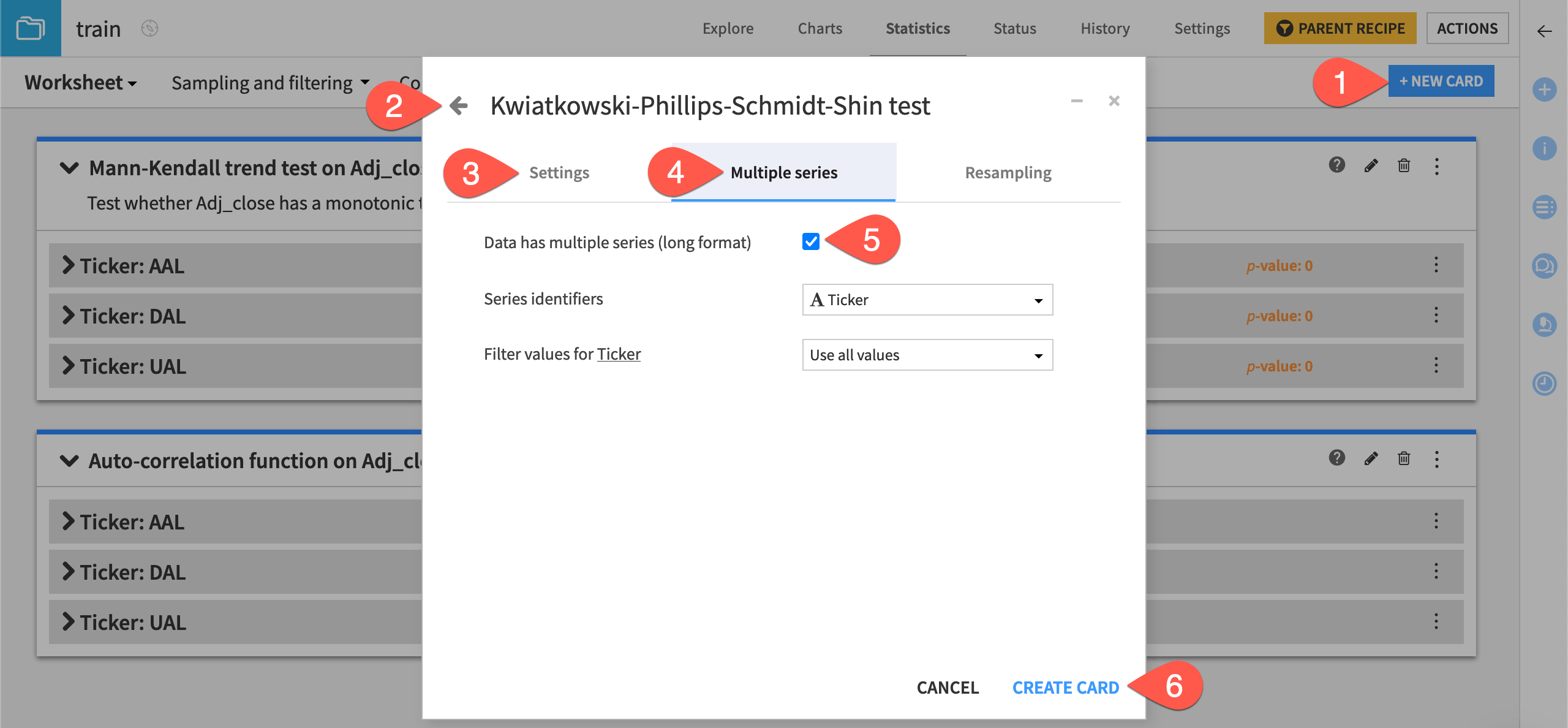The image size is (1568, 728).
Task: Click the PARENT RECIPE button
Action: coord(1340,28)
